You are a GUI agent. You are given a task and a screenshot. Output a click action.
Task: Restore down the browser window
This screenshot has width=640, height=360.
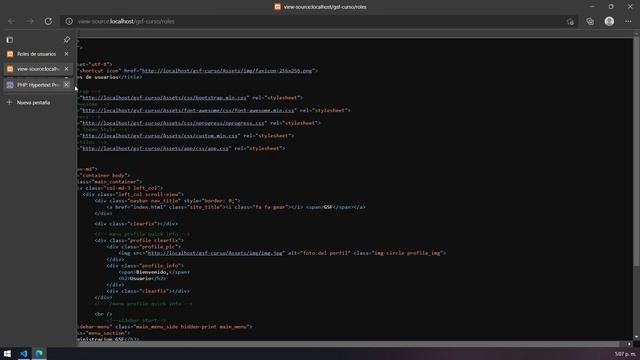611,7
